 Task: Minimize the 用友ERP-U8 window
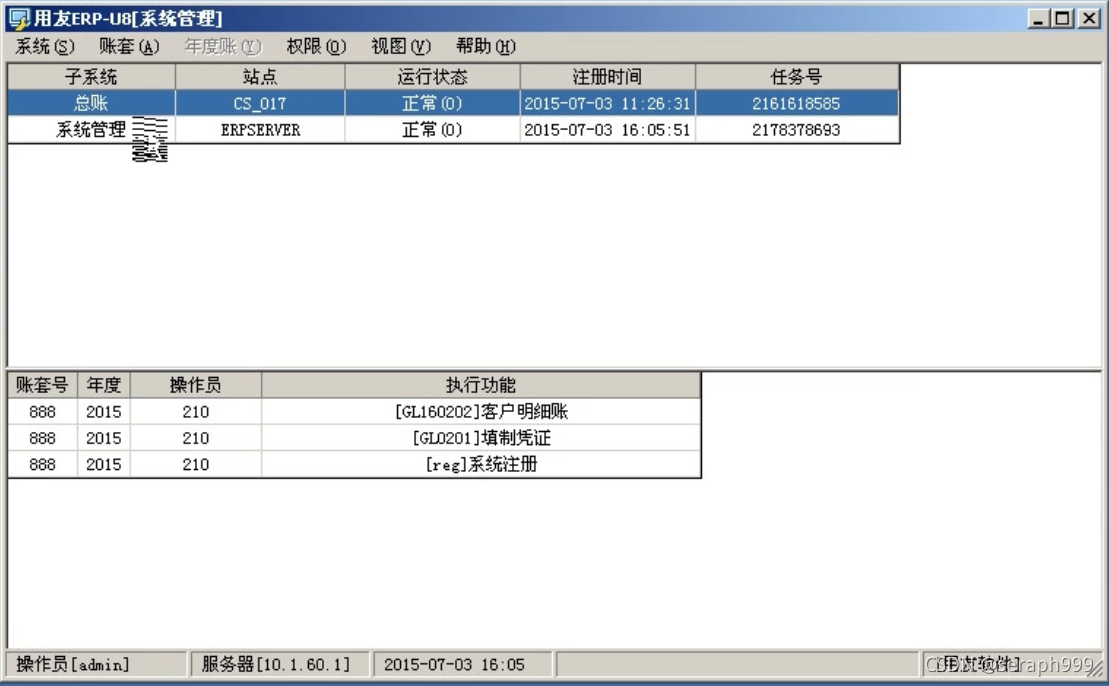(x=1038, y=18)
